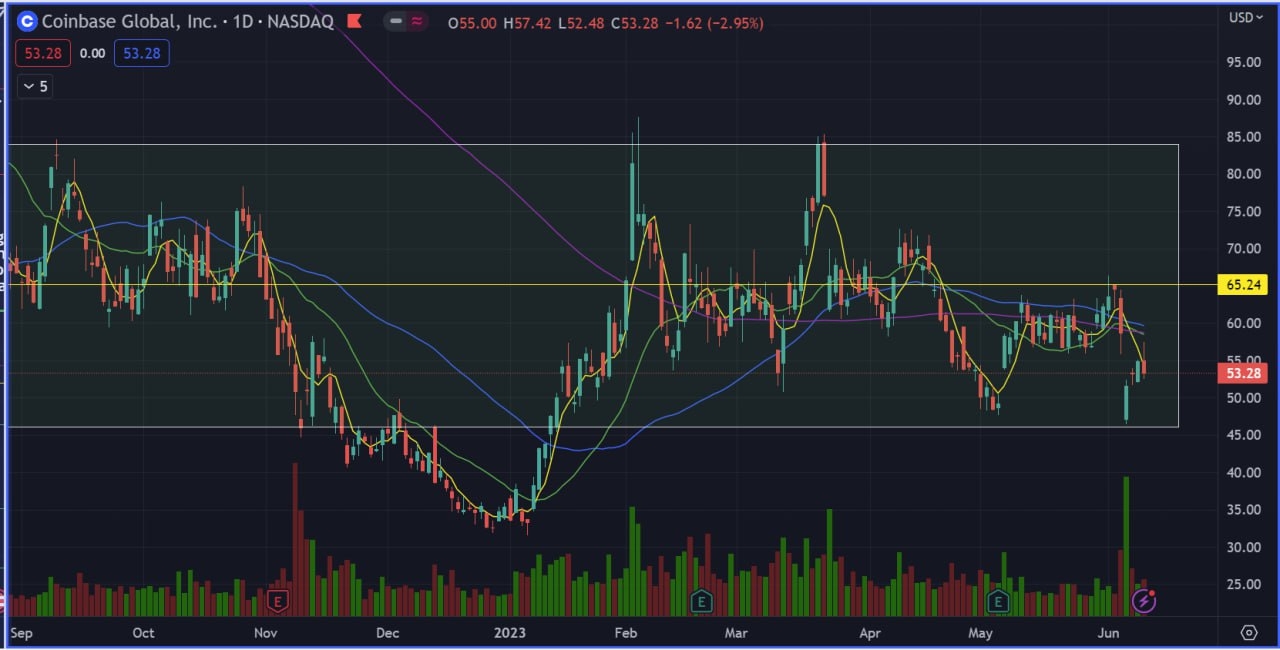Click Jun on the time axis

[1108, 633]
